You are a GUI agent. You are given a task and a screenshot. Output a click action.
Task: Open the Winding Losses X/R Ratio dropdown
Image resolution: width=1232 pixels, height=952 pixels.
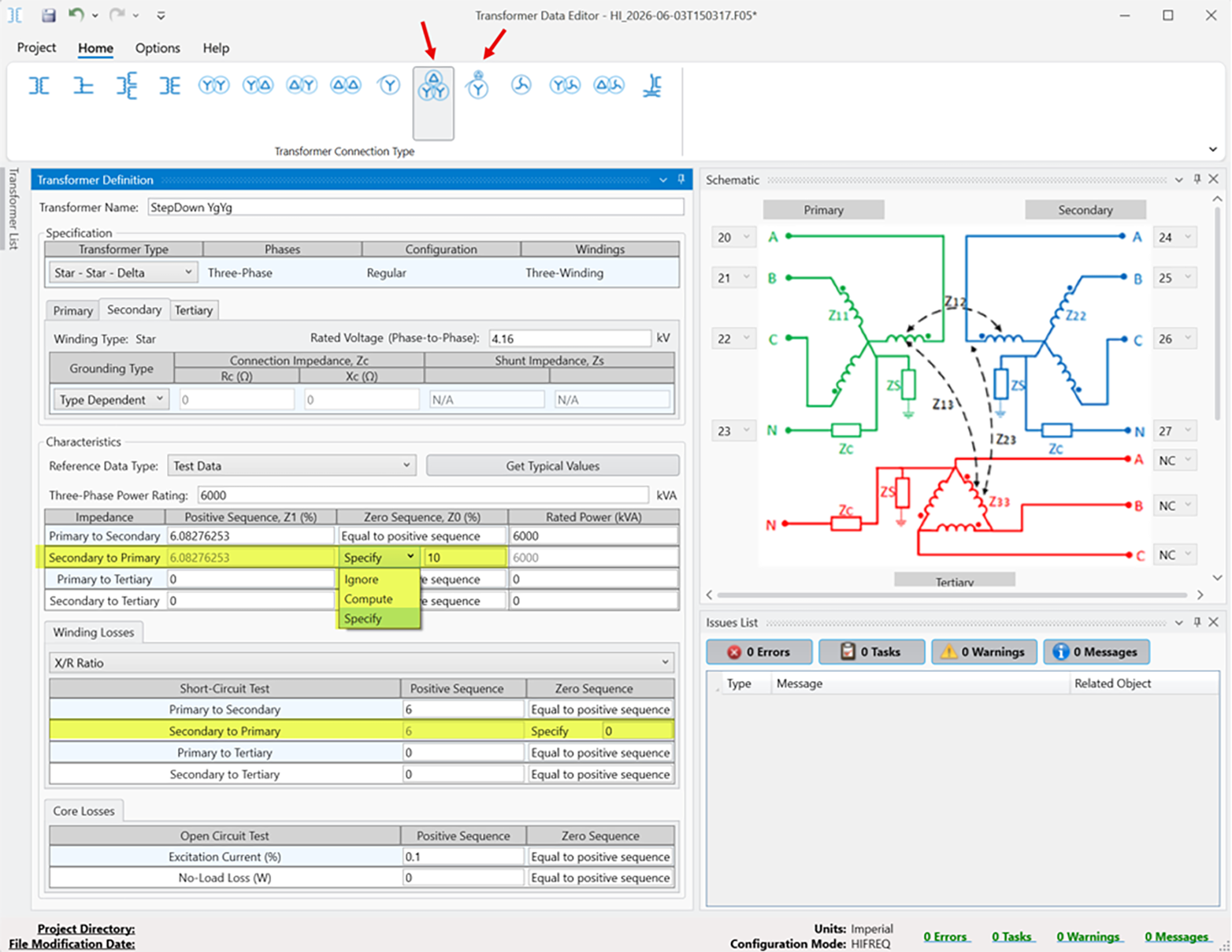click(x=362, y=663)
